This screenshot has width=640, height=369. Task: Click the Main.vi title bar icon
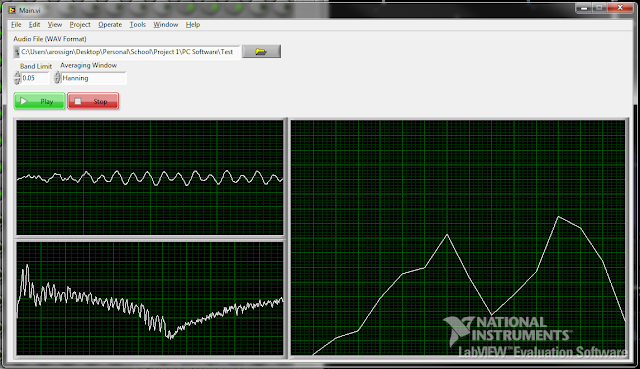click(x=12, y=10)
